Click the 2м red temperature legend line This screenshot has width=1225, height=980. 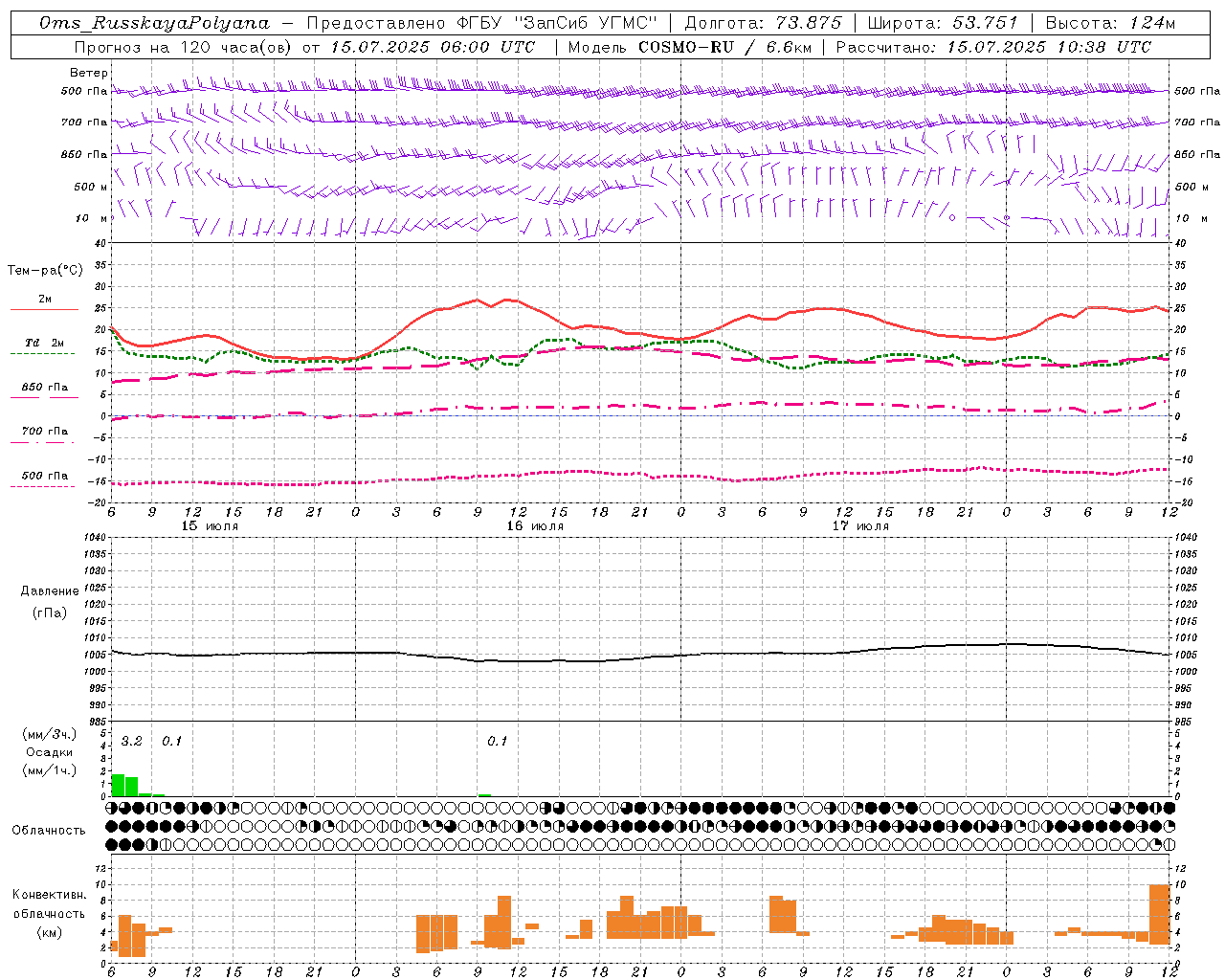point(44,309)
